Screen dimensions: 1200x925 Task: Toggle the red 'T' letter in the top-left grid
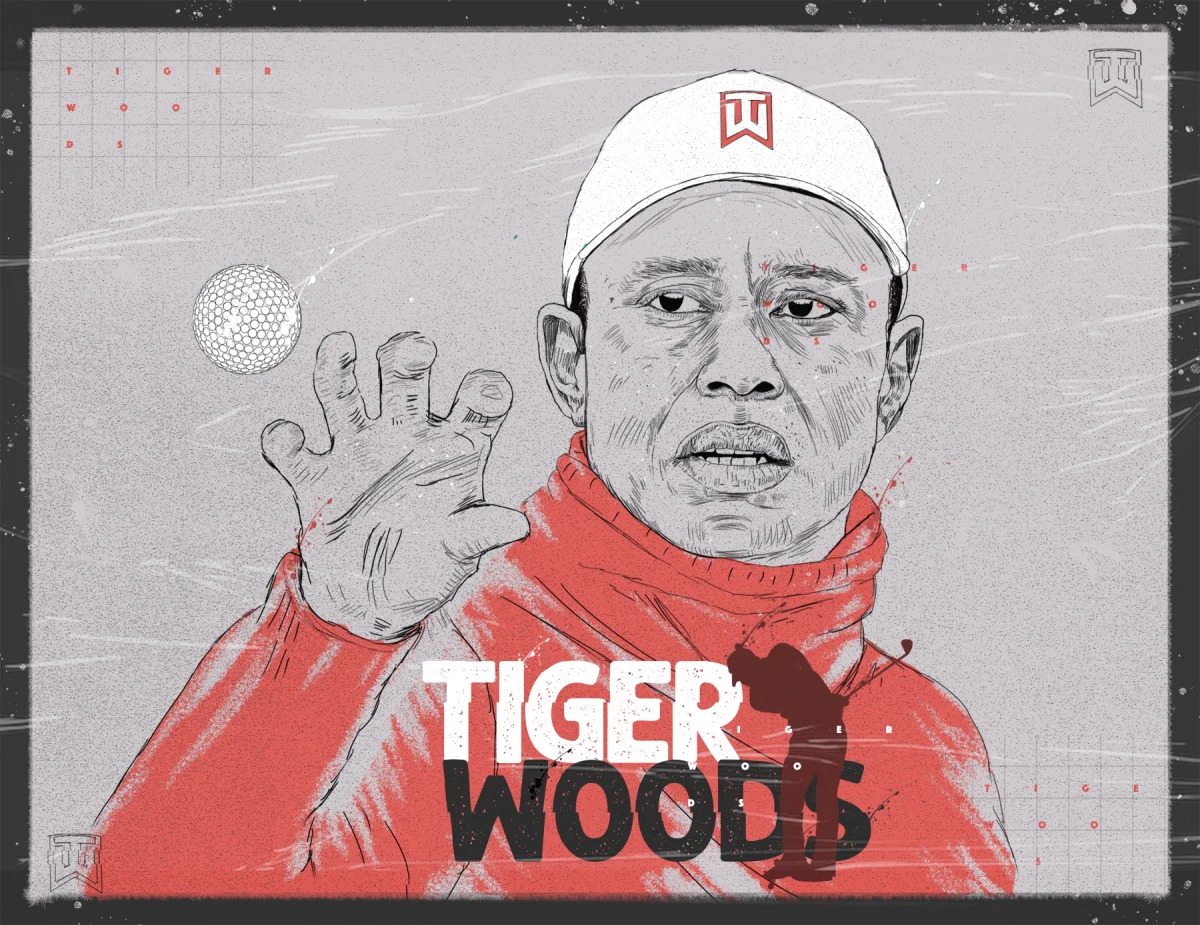point(68,71)
